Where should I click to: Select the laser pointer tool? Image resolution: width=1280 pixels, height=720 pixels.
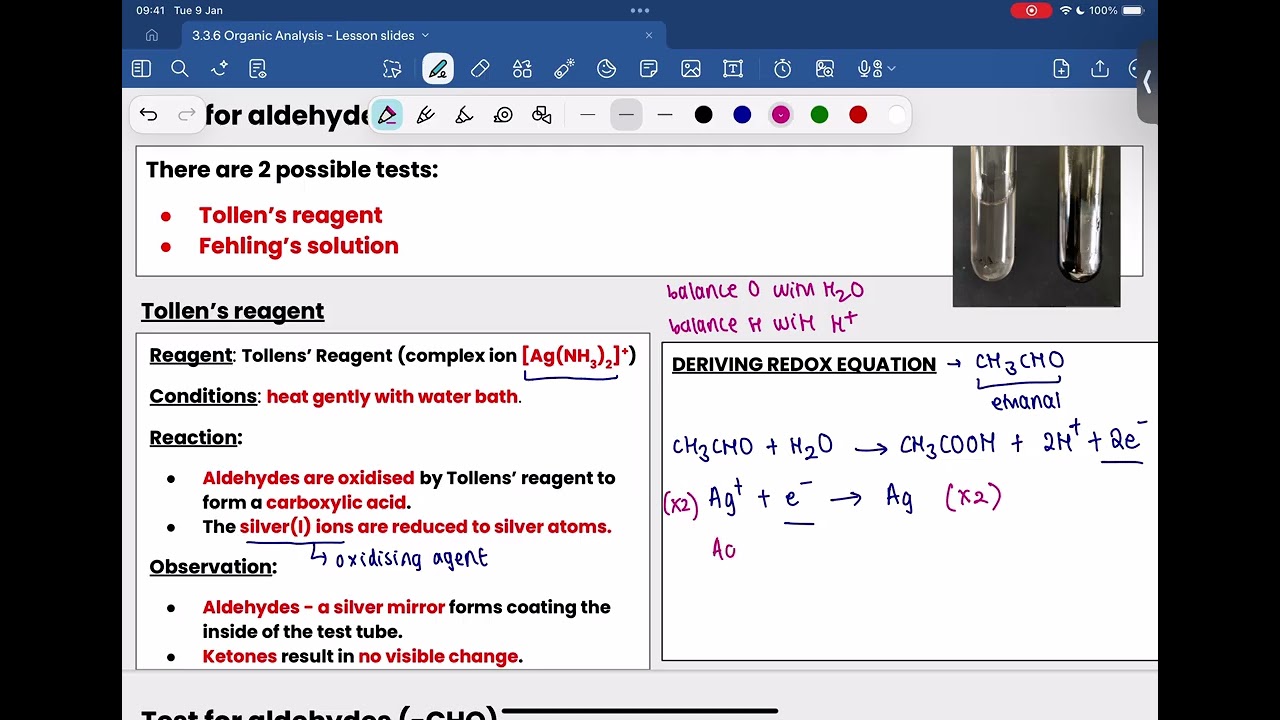[x=564, y=69]
